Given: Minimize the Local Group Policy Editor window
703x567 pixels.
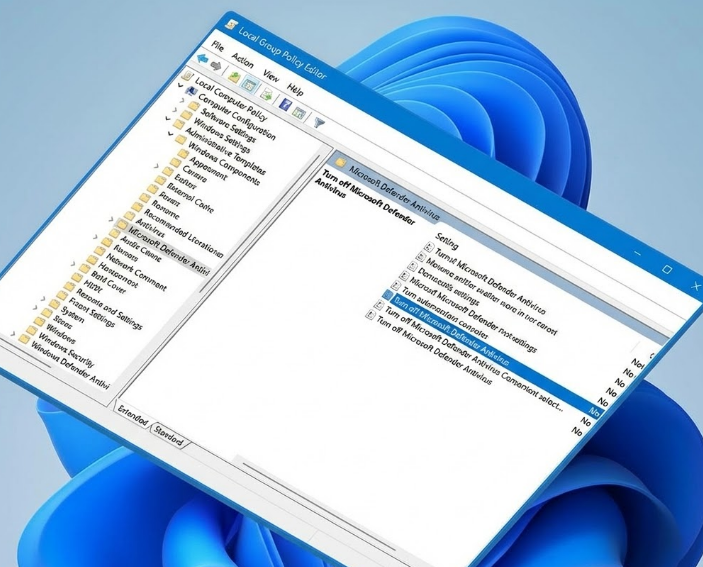Looking at the screenshot, I should click(x=638, y=254).
